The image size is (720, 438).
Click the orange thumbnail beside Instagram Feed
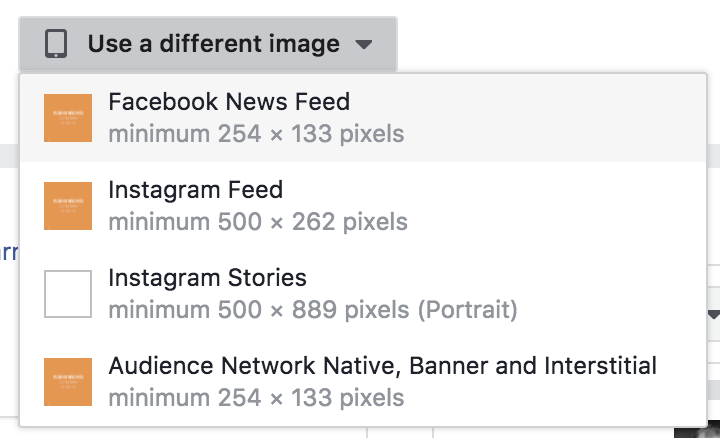(68, 206)
